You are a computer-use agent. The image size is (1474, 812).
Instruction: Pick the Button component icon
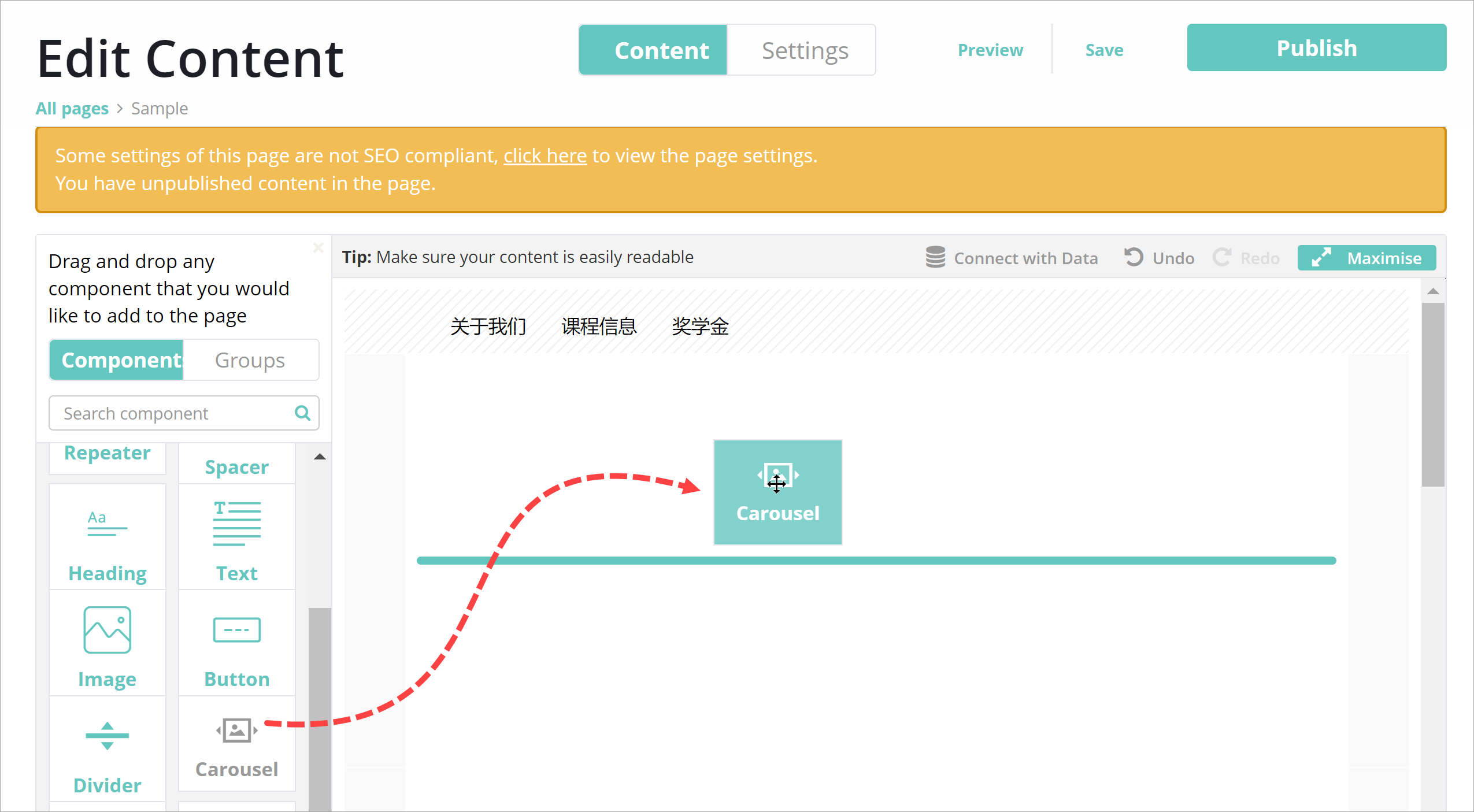[236, 629]
